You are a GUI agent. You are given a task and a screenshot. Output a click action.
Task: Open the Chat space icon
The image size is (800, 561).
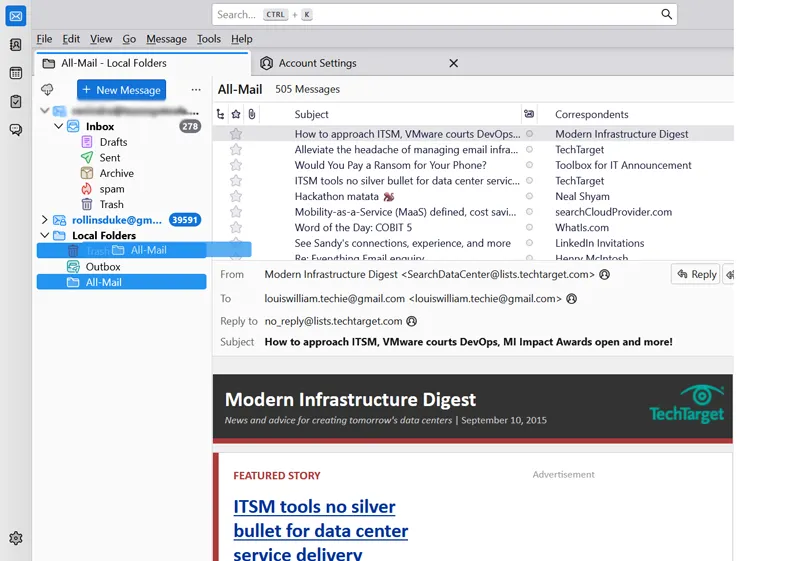pos(16,130)
